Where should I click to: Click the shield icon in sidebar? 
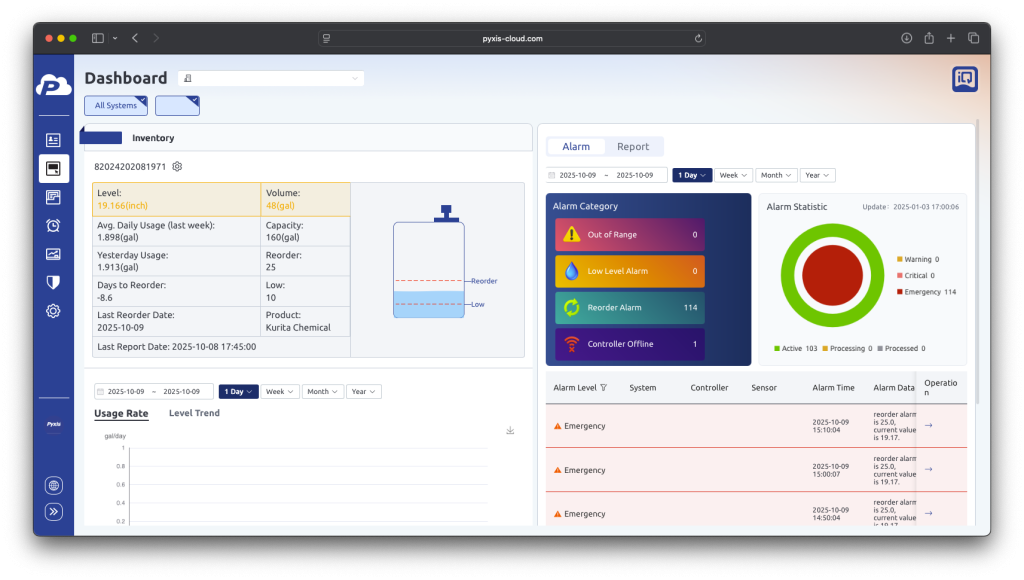coord(53,282)
